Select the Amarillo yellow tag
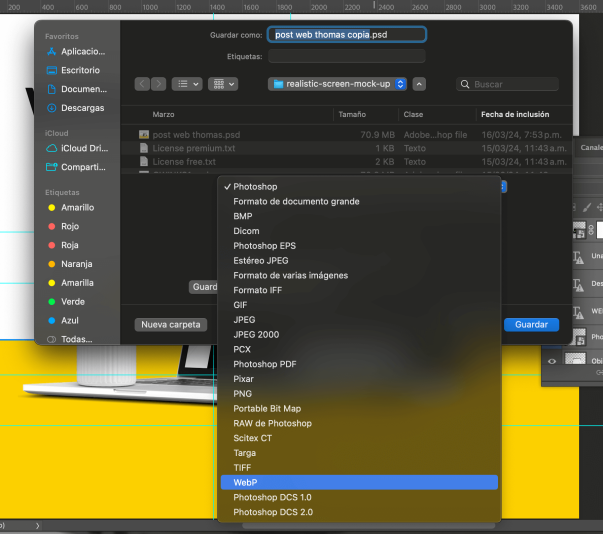603x534 pixels. [x=77, y=208]
